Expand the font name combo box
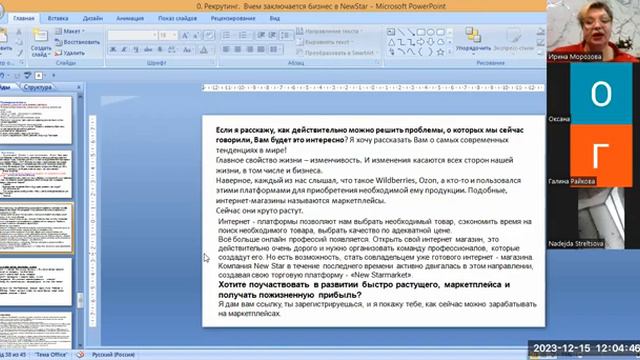The image size is (640, 360). 154,36
